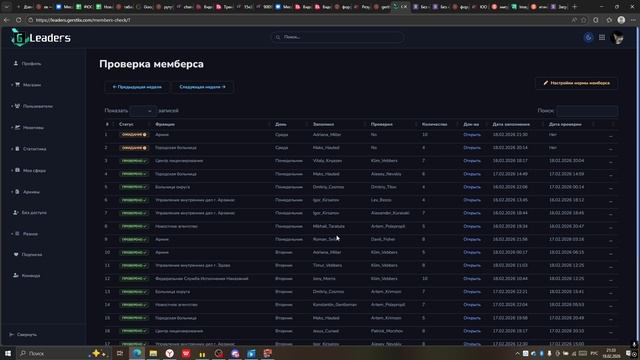Click Открыть link in row 3
Viewport: 640px width, 360px height.
[472, 161]
